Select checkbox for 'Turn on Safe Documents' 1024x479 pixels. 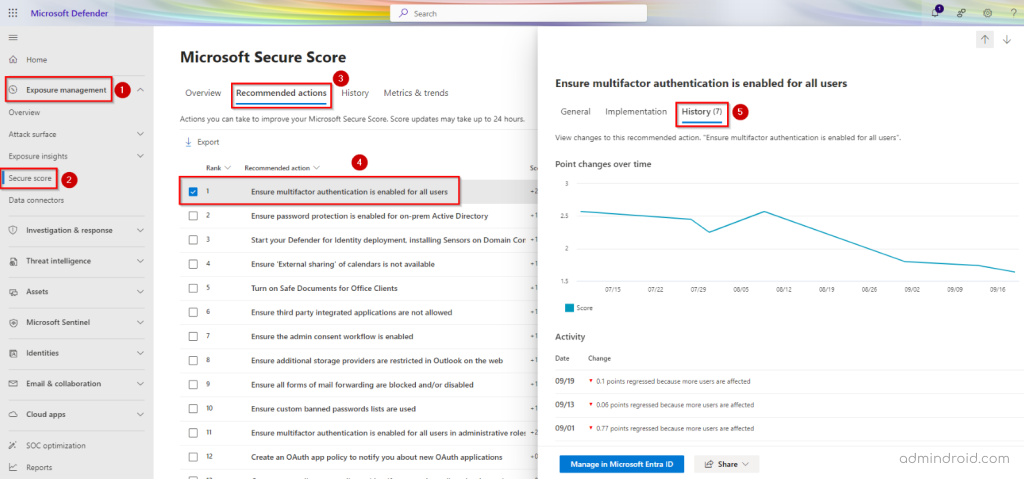point(193,288)
